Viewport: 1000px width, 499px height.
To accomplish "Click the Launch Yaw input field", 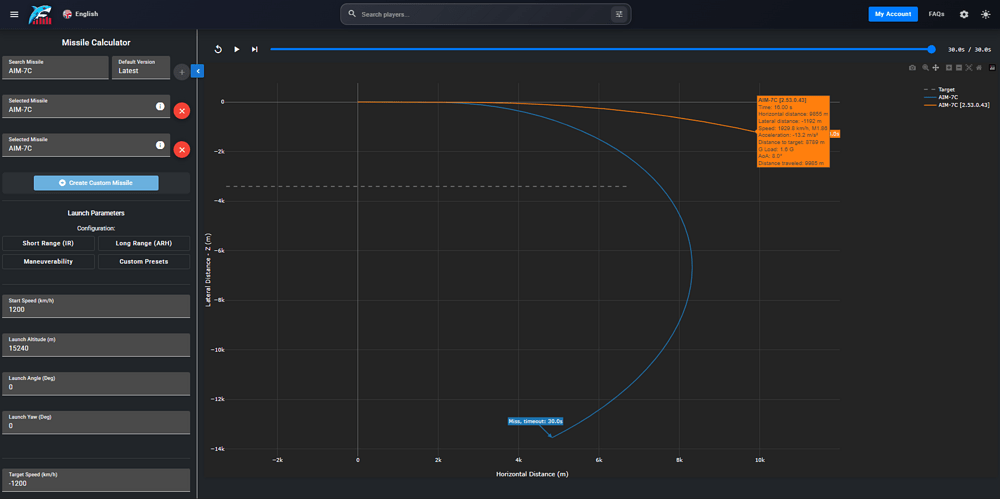I will pos(96,422).
